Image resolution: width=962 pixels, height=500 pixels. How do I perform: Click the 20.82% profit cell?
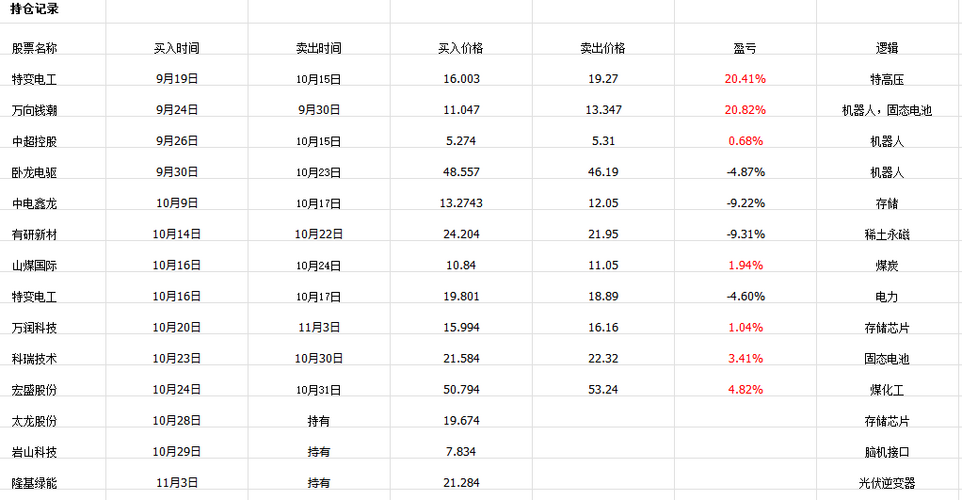pyautogui.click(x=744, y=110)
